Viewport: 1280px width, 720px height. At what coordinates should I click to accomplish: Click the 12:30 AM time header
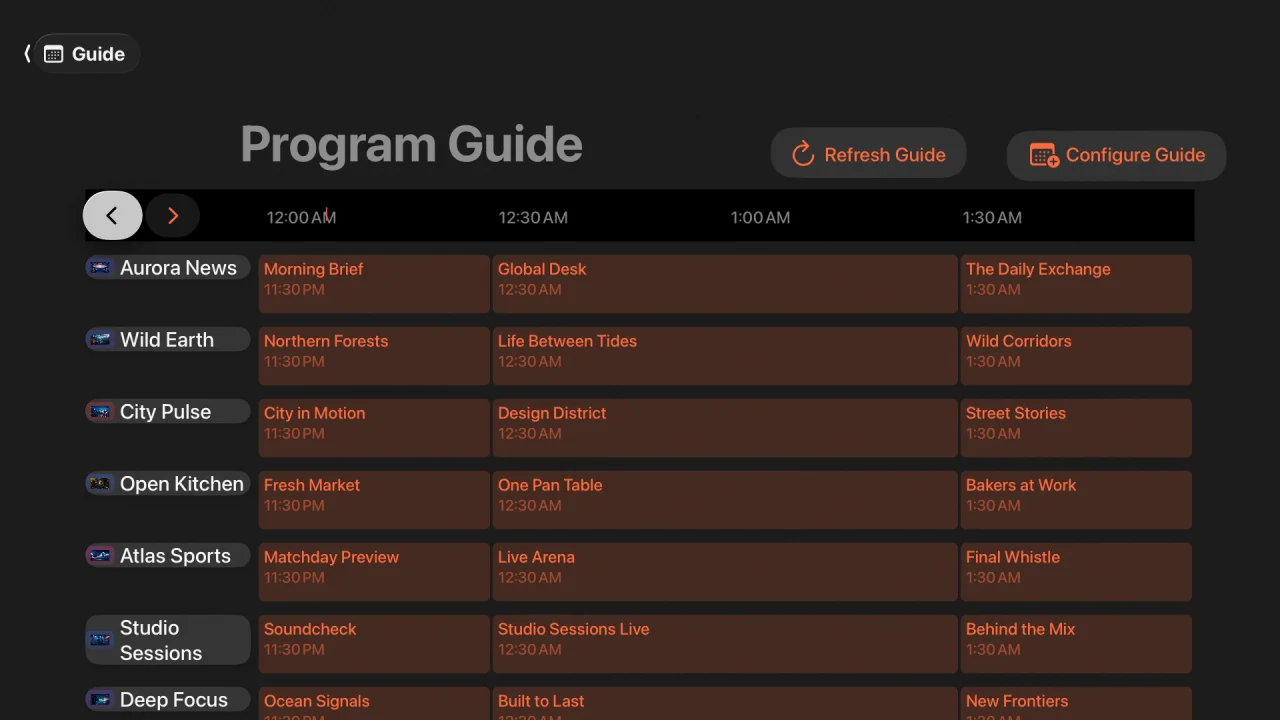point(533,217)
